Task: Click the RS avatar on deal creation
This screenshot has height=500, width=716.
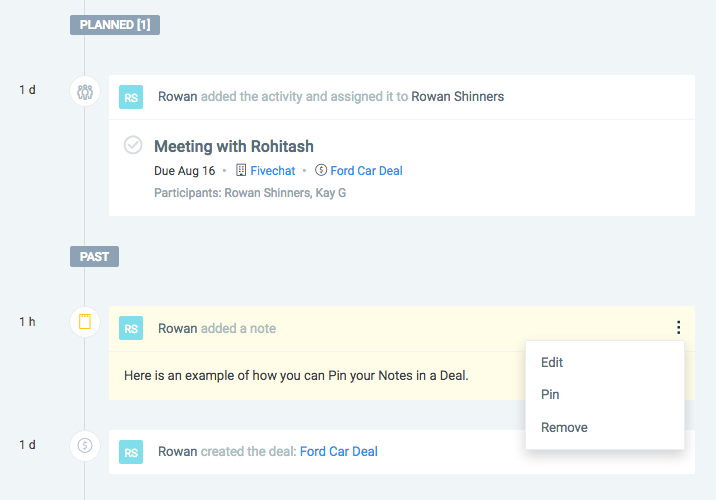Action: (x=131, y=452)
